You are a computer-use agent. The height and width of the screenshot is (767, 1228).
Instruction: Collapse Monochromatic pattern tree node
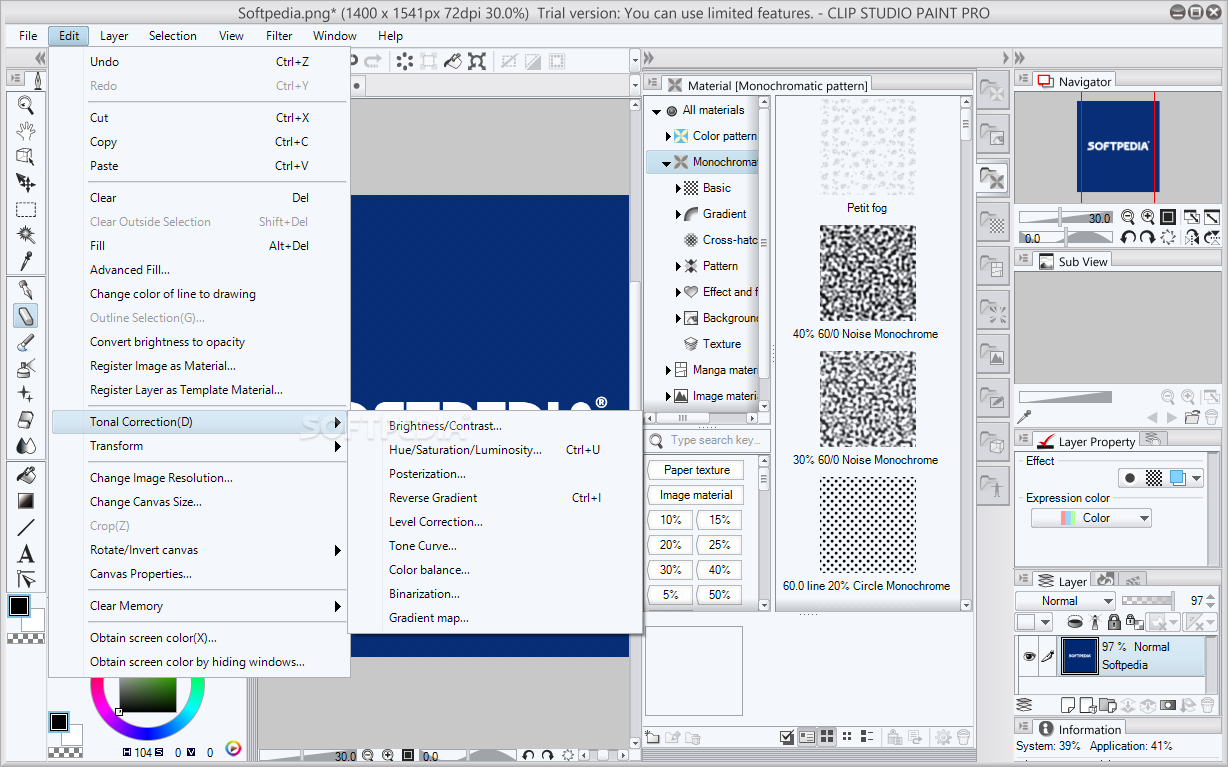(666, 163)
